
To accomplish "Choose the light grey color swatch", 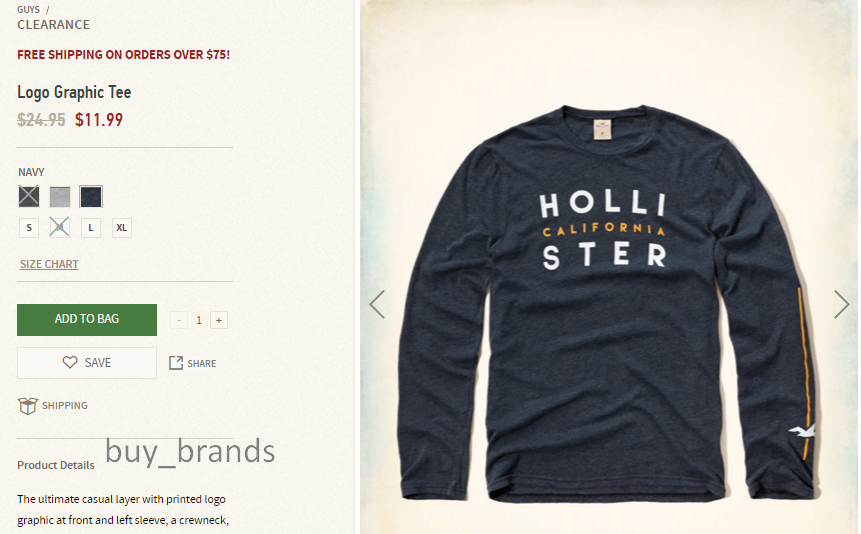I will [60, 197].
